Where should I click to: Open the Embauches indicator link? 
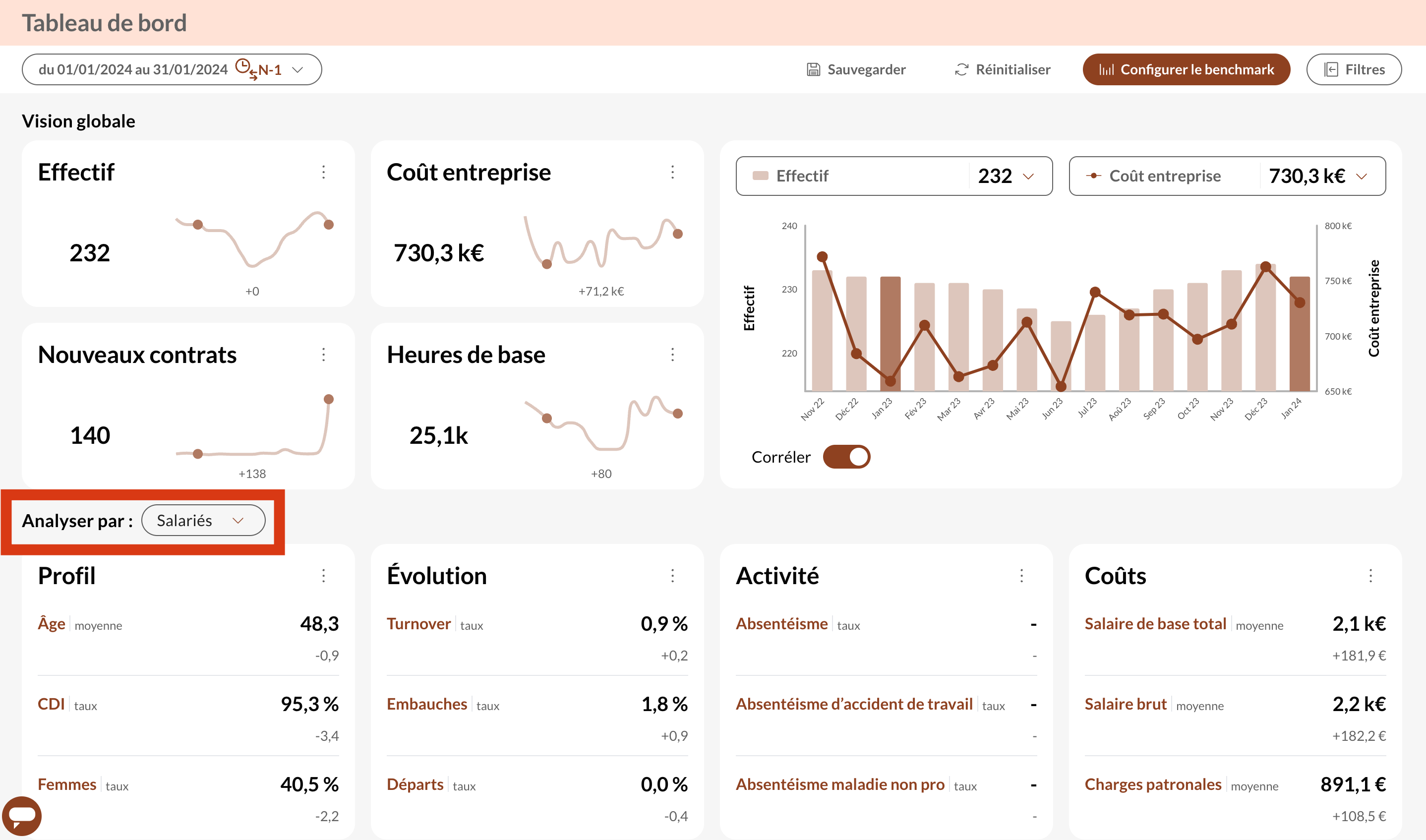[x=427, y=704]
